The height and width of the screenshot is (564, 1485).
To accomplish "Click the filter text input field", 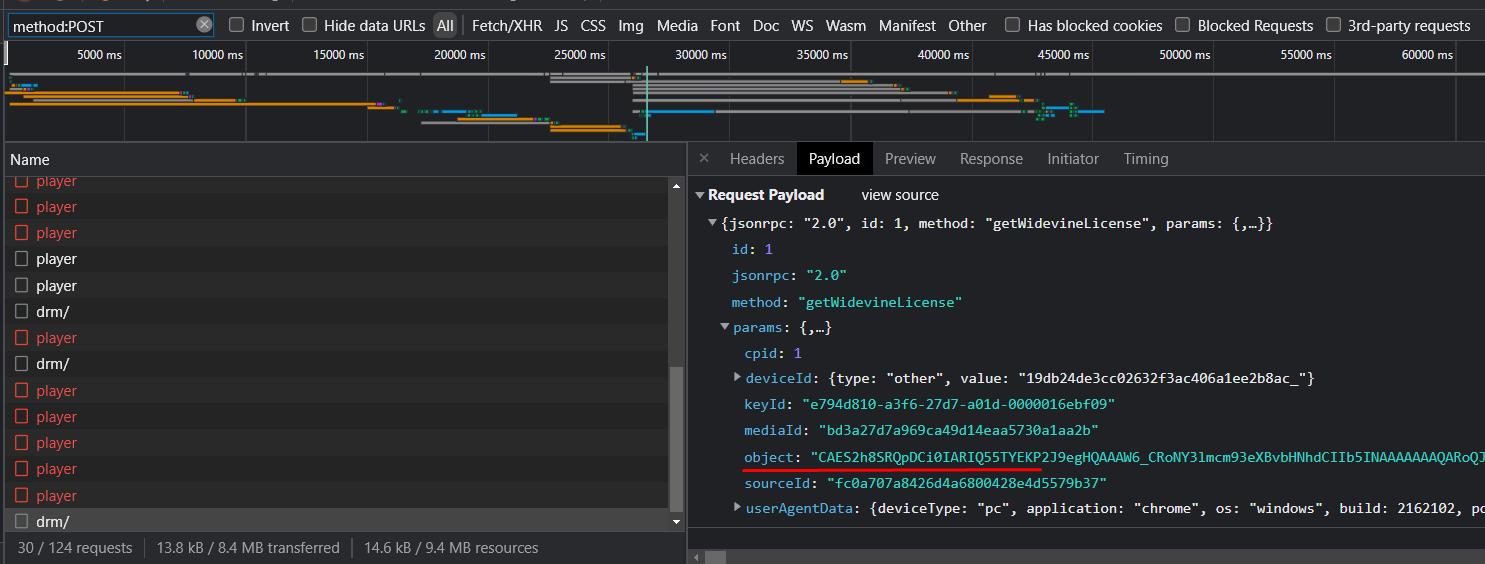I will pyautogui.click(x=100, y=25).
